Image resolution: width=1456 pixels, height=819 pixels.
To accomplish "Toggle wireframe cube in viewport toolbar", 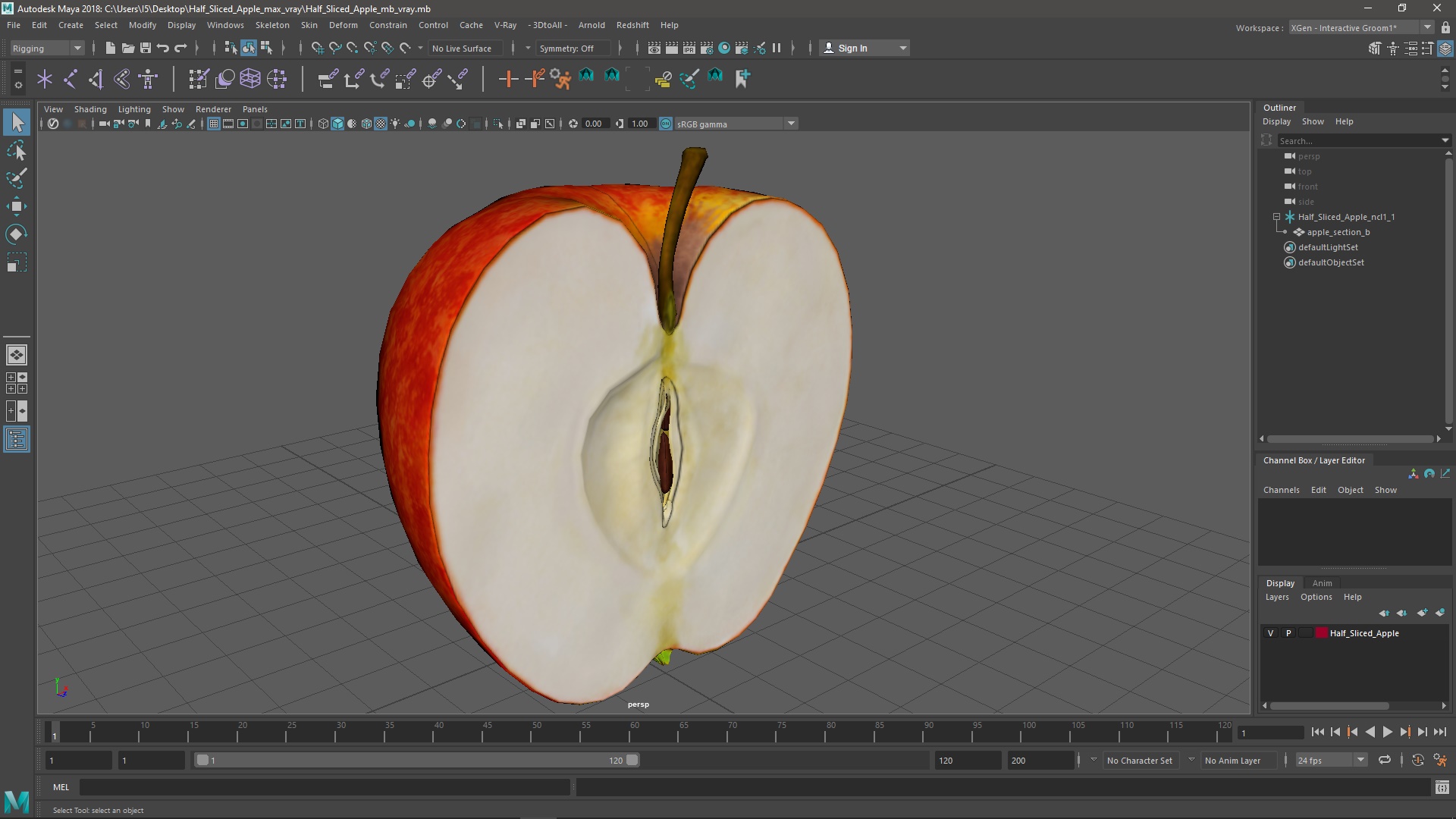I will click(x=323, y=124).
